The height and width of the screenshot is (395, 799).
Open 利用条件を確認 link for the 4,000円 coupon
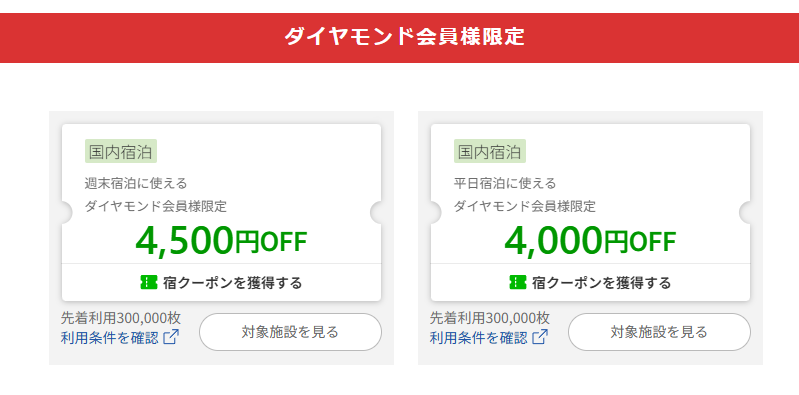coord(478,337)
